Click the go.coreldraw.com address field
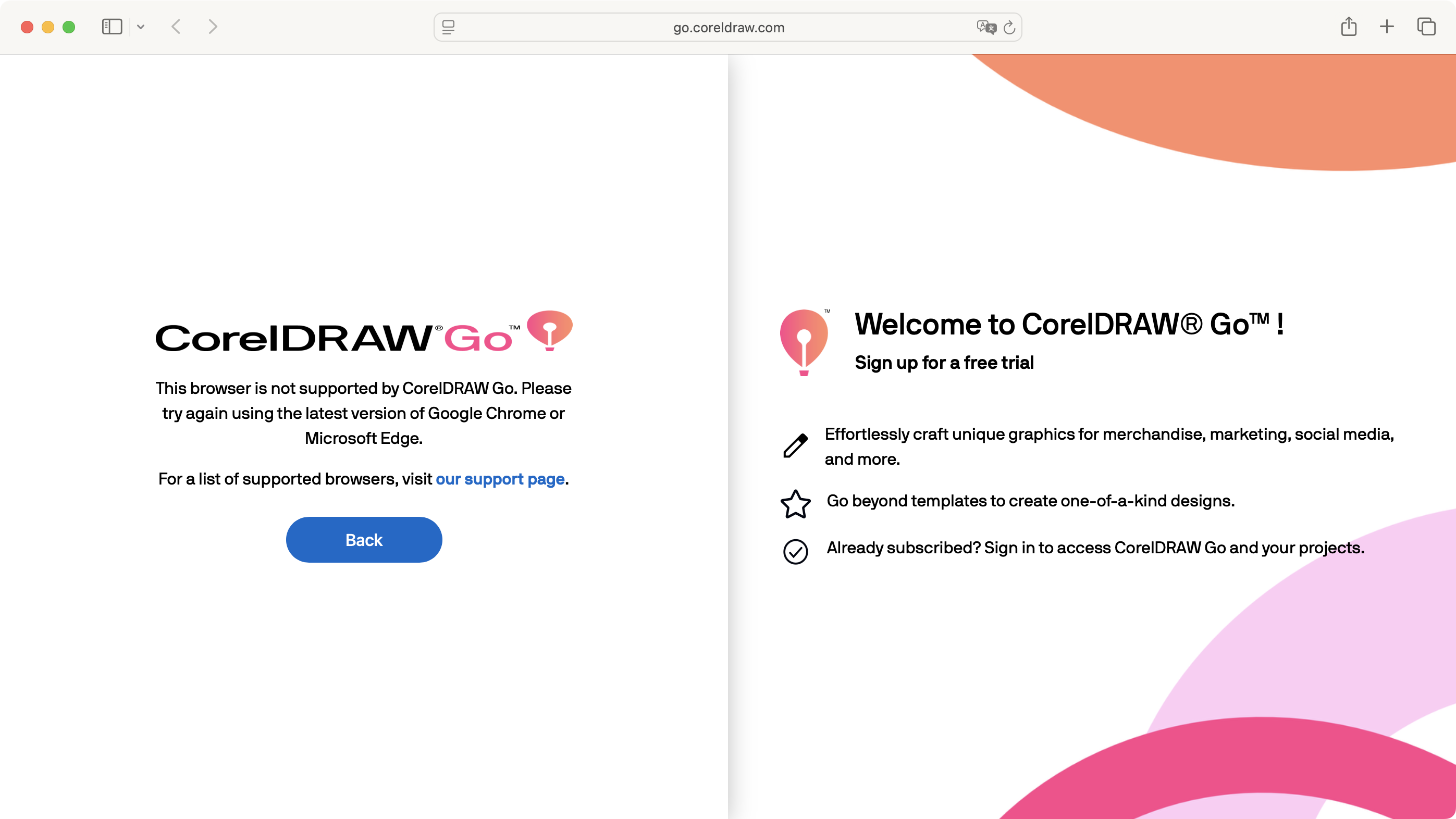Image resolution: width=1456 pixels, height=819 pixels. 728,27
